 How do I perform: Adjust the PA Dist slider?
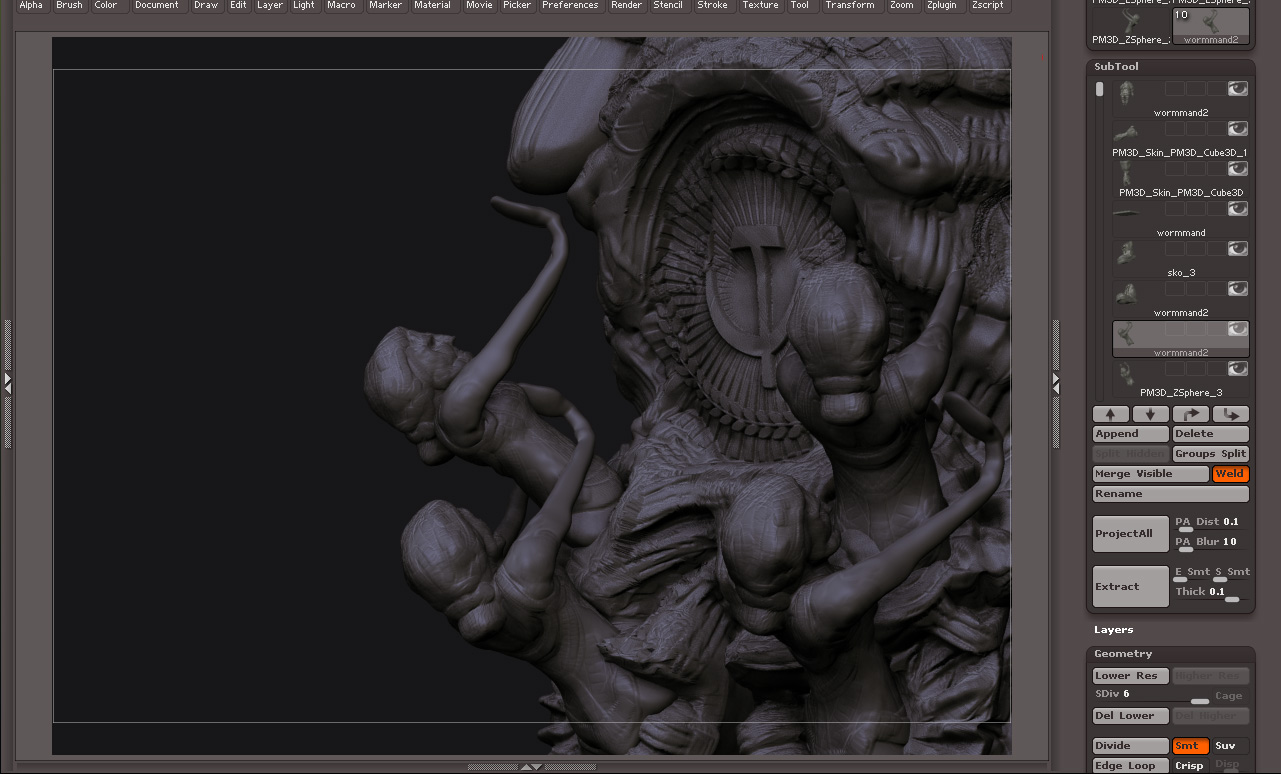click(x=1211, y=523)
